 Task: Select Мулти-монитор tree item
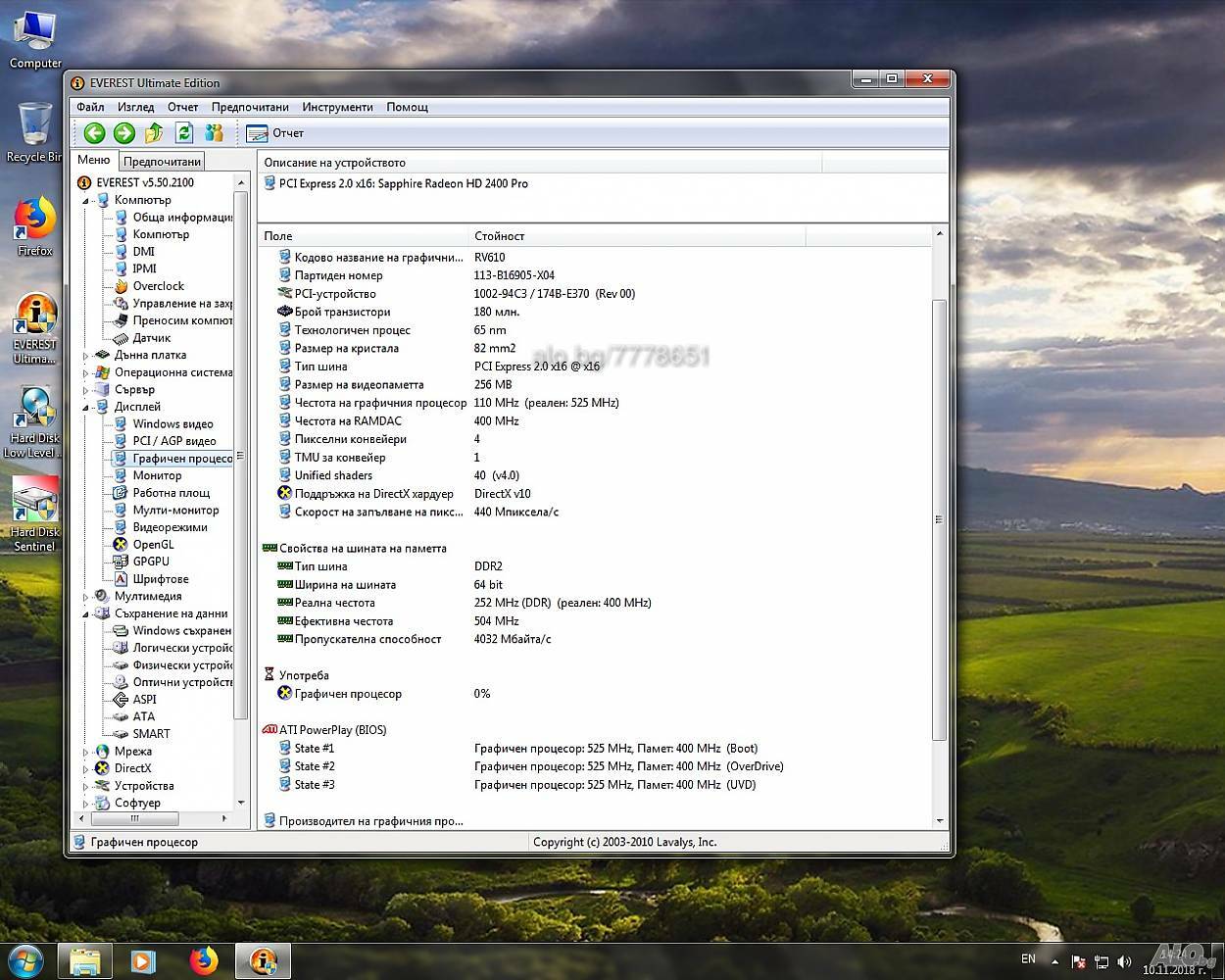176,510
